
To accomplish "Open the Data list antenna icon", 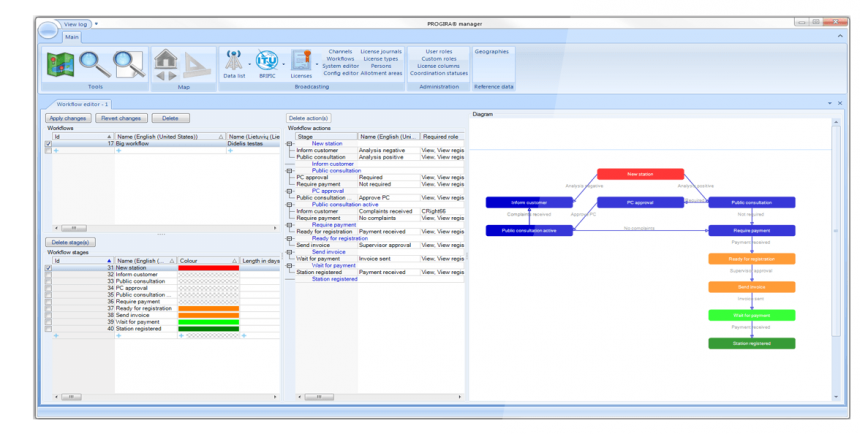I will point(234,60).
